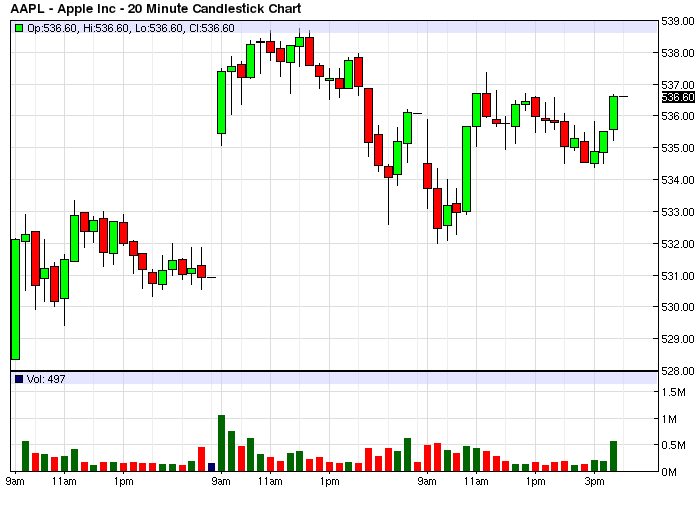
Task: Click the third day's 1pm time label
Action: (535, 482)
